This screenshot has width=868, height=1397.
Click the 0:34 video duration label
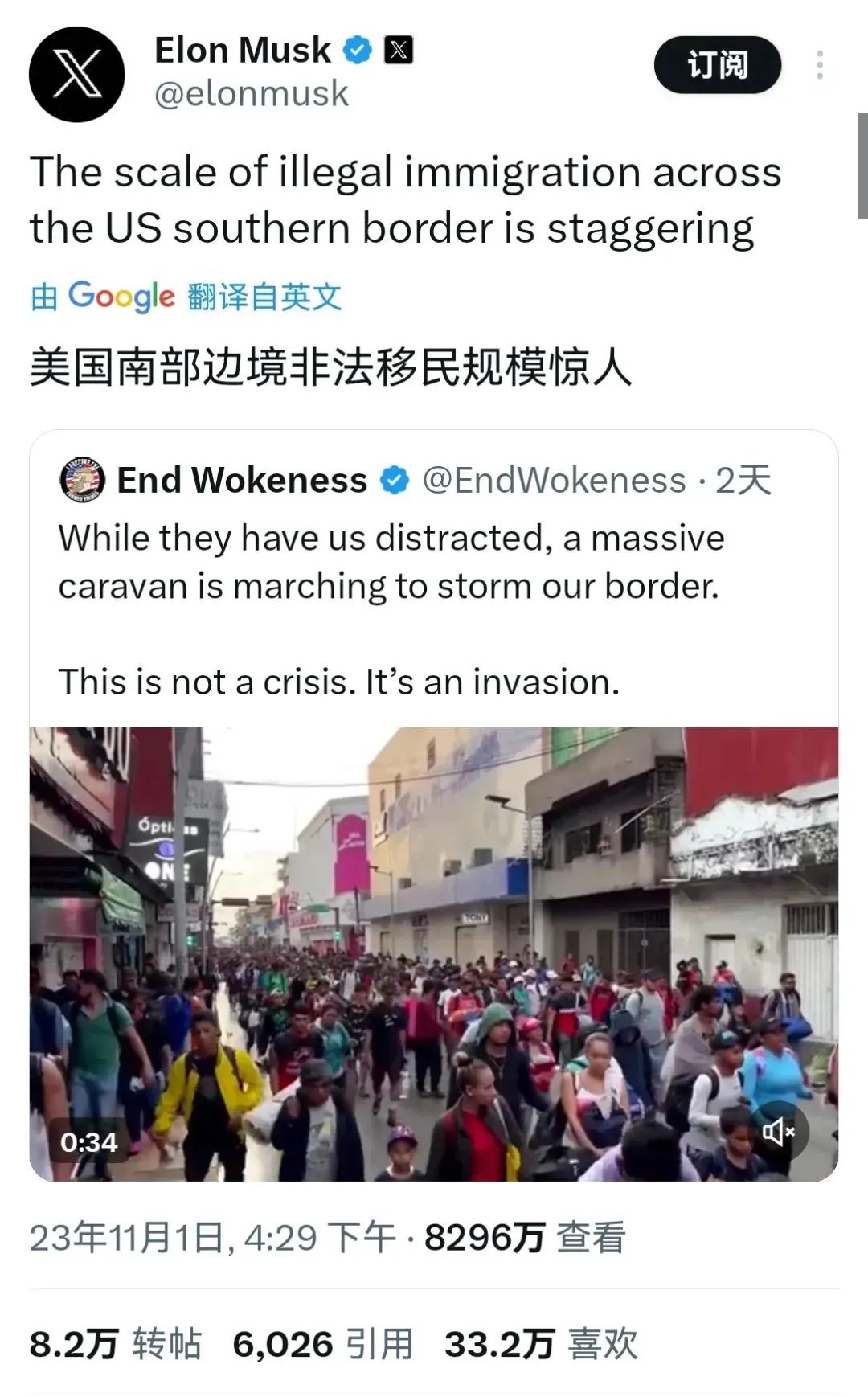click(x=88, y=1141)
